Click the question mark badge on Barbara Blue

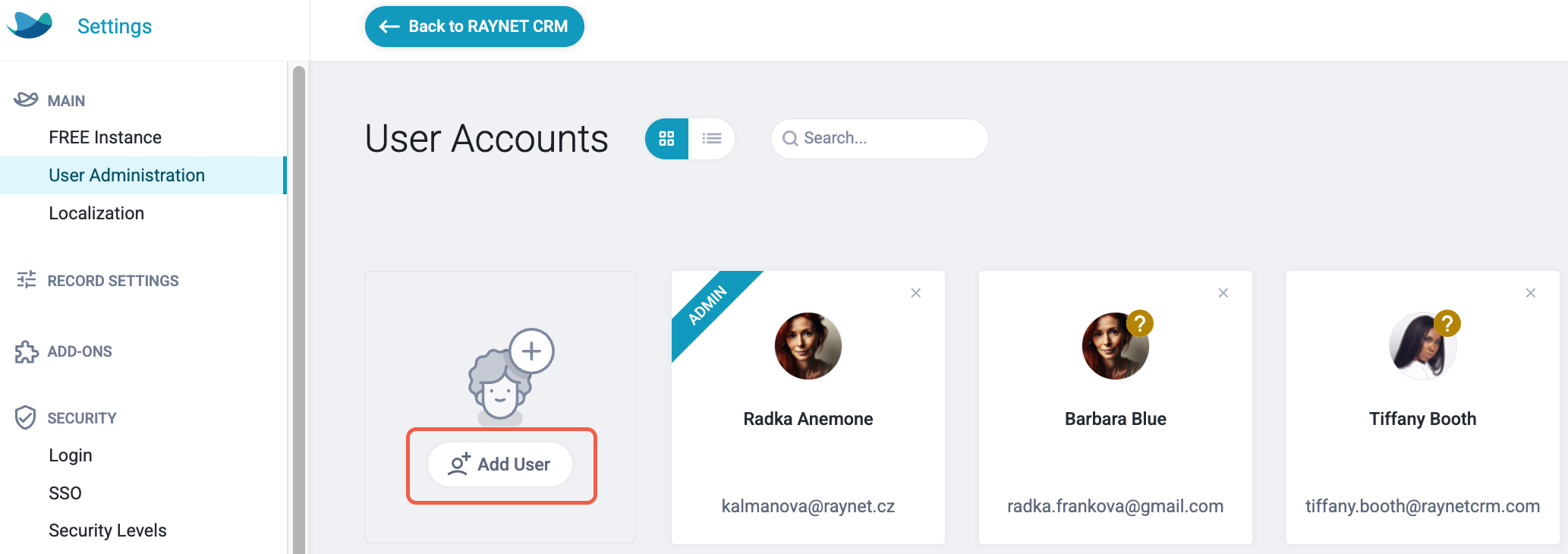point(1140,323)
